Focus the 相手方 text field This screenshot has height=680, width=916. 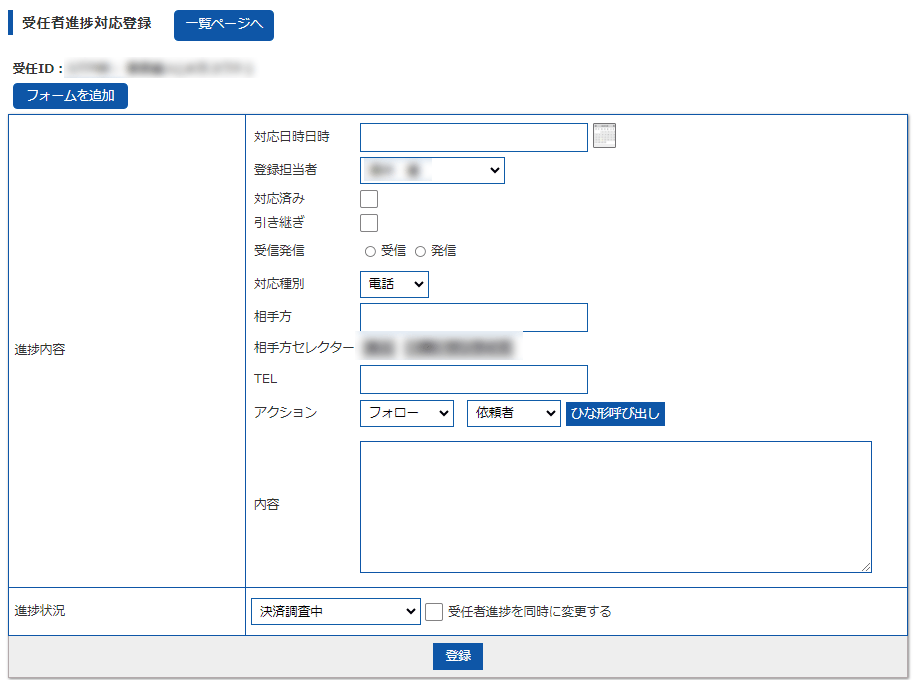tap(473, 317)
